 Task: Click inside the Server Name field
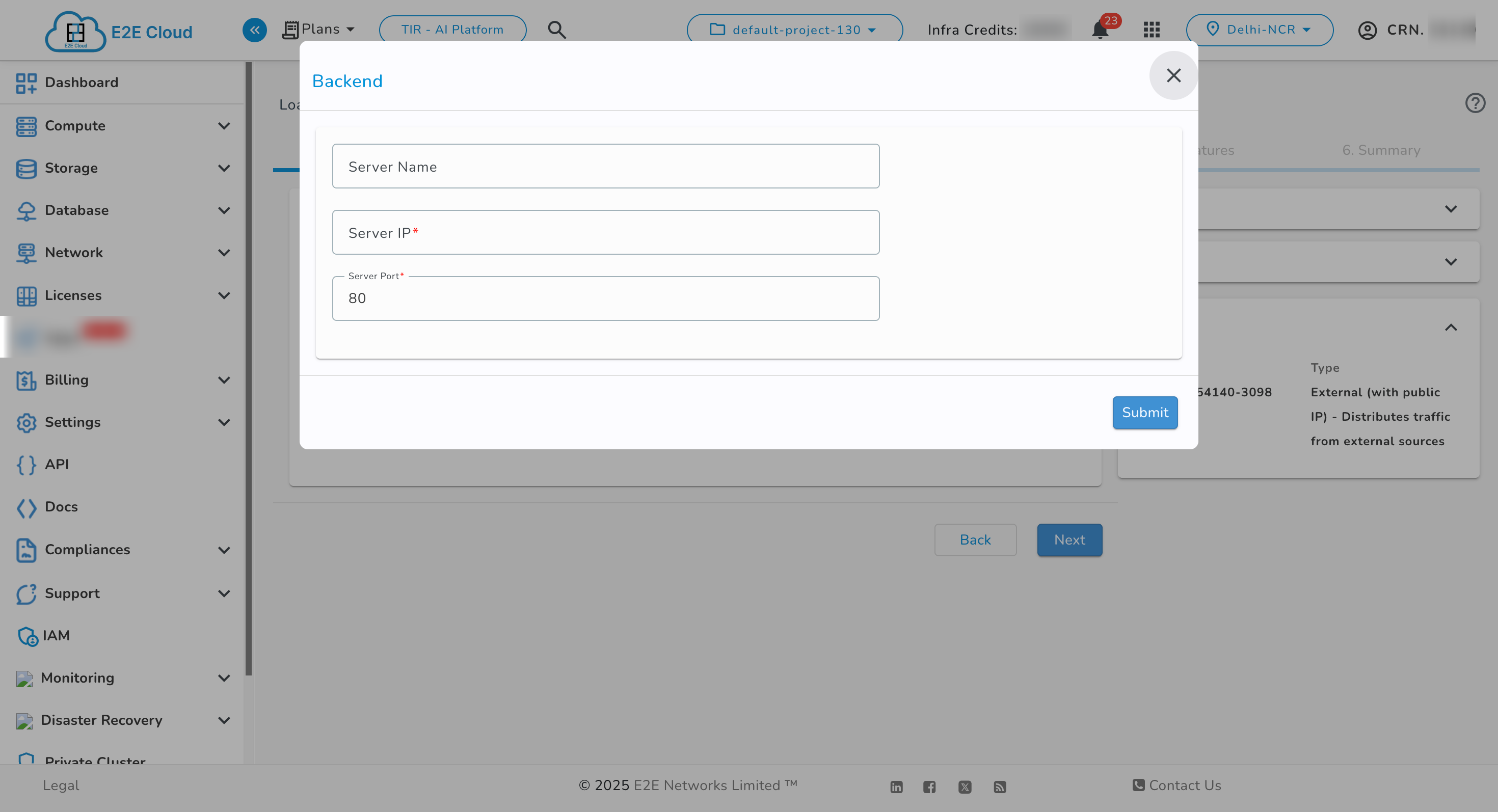606,166
